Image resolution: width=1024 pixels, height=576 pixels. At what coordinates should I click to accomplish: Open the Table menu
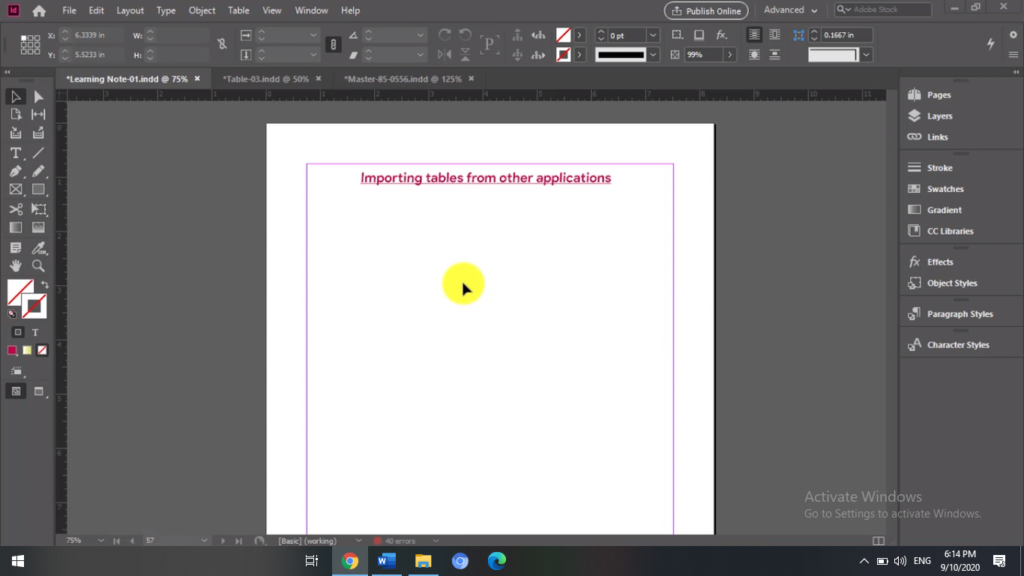coord(238,10)
